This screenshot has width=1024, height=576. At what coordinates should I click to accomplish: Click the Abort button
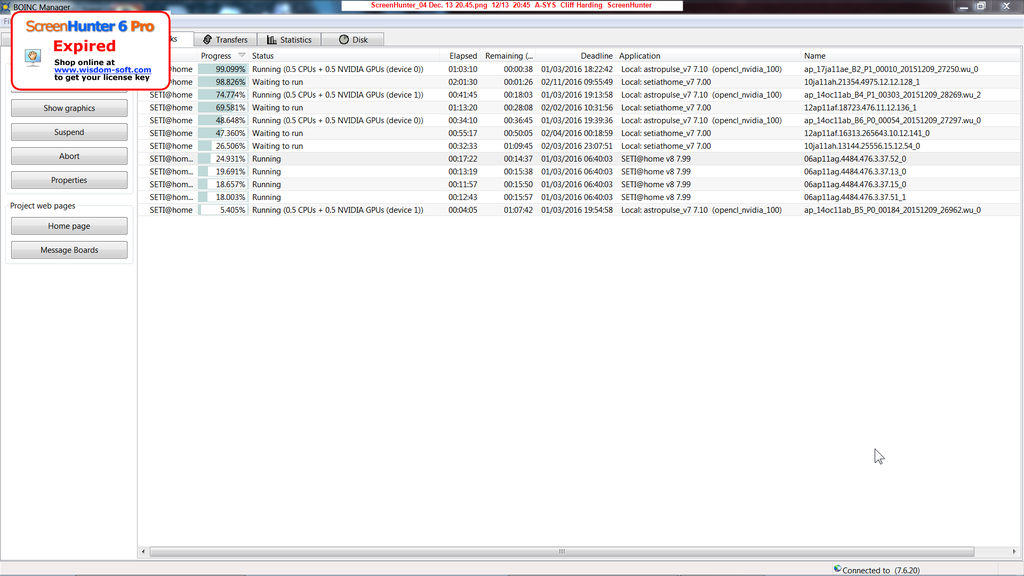(x=69, y=157)
